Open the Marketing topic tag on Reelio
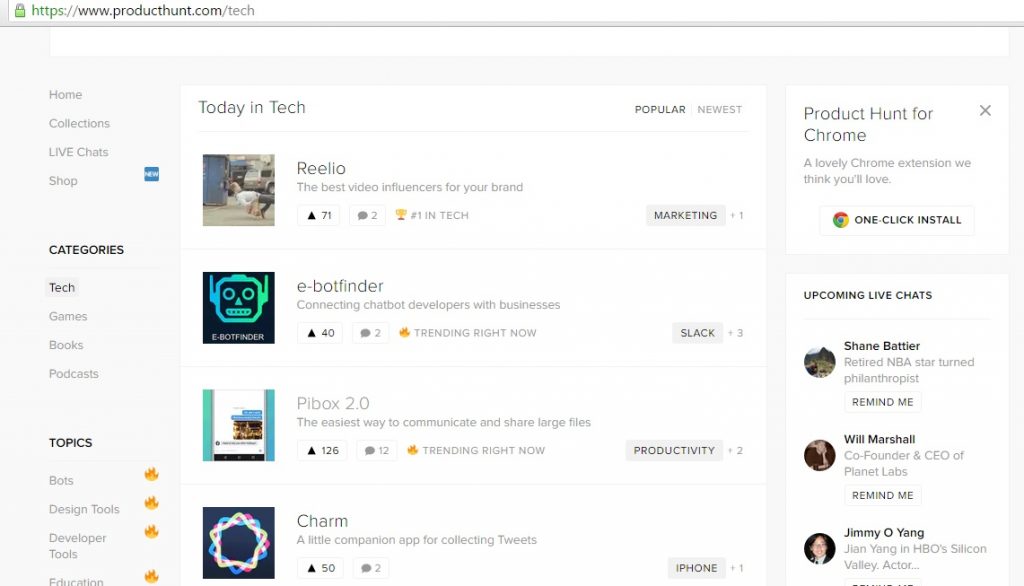The width and height of the screenshot is (1024, 586). (x=685, y=215)
